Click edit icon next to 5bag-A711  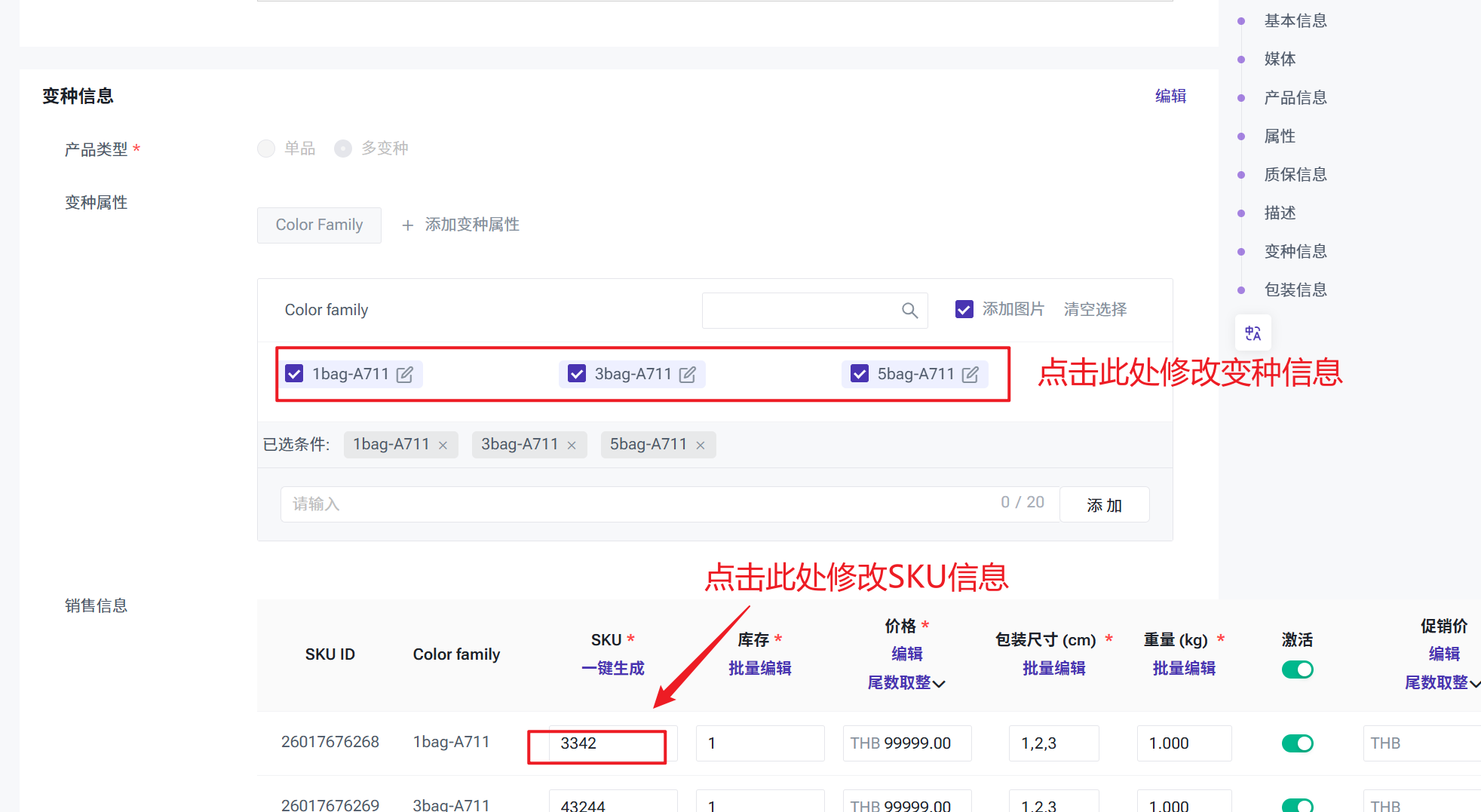coord(970,375)
